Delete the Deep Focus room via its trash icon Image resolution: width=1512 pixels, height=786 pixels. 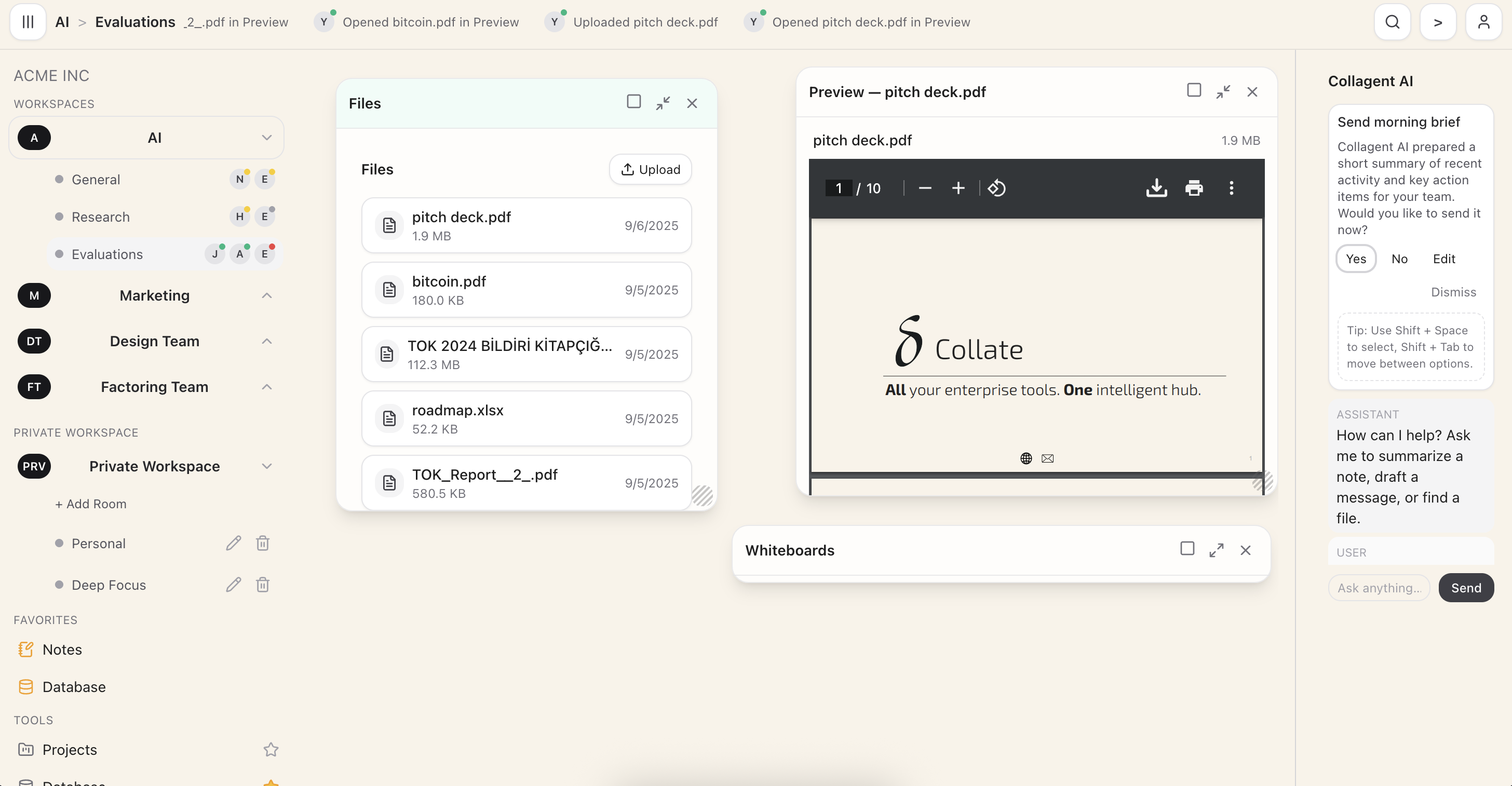point(262,585)
